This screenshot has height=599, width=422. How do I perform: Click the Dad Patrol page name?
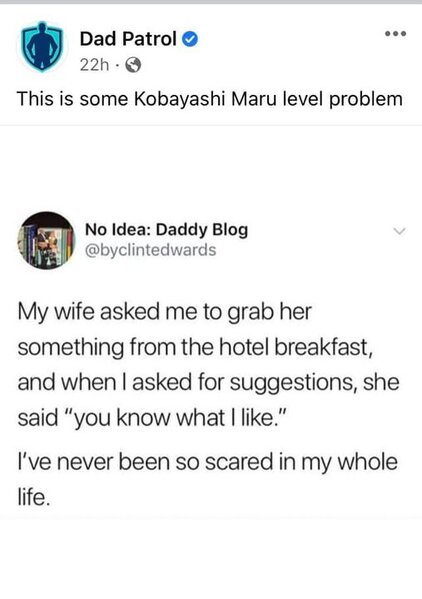[x=128, y=39]
